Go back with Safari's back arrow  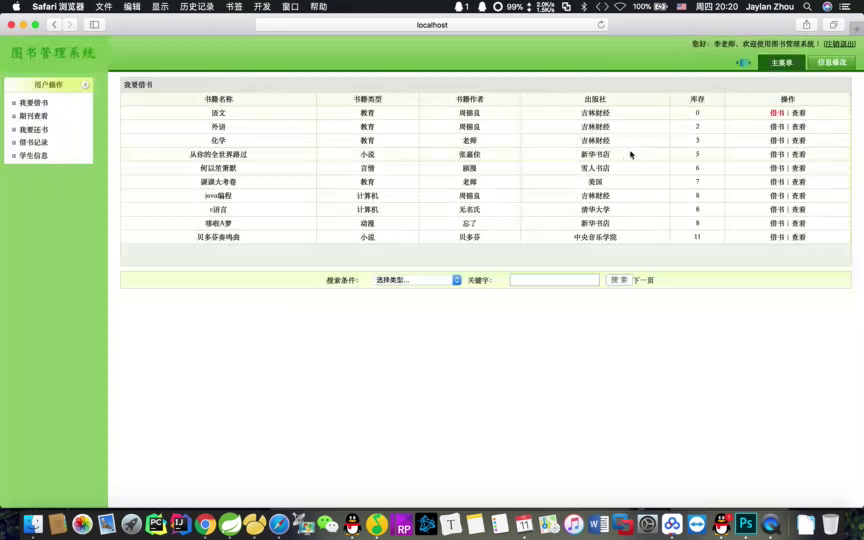54,25
